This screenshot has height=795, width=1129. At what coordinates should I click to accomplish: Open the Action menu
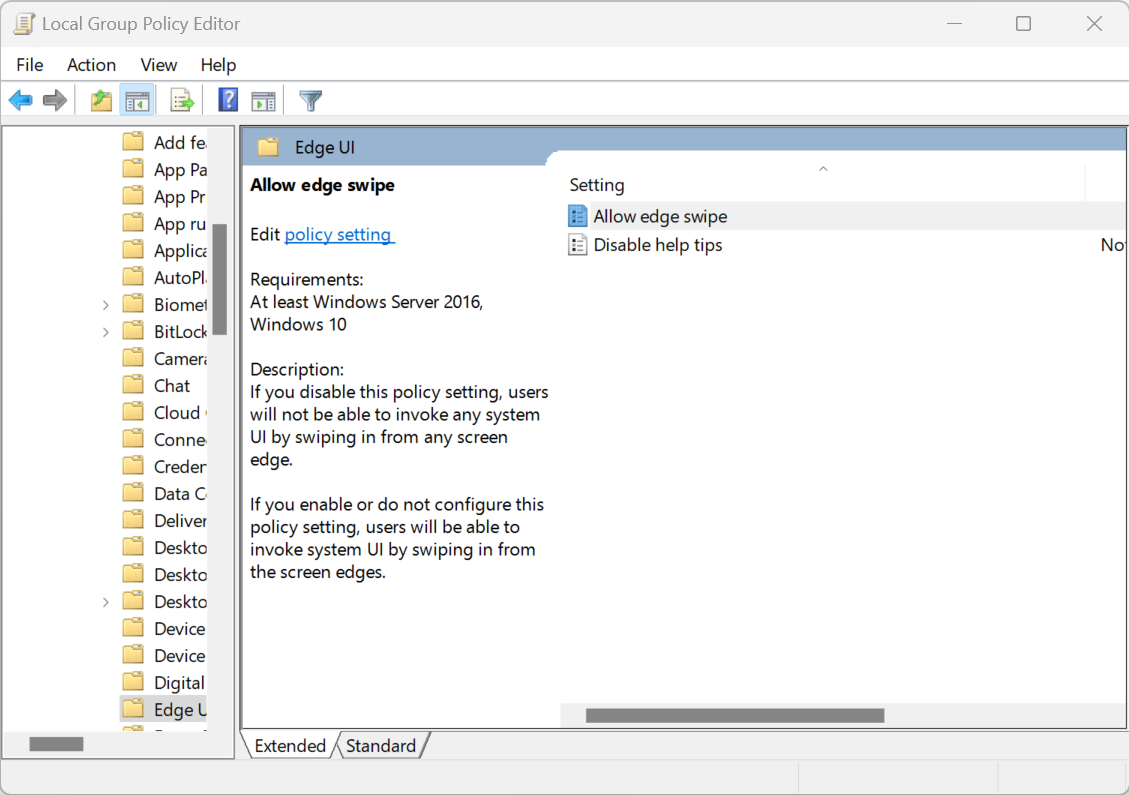(91, 65)
